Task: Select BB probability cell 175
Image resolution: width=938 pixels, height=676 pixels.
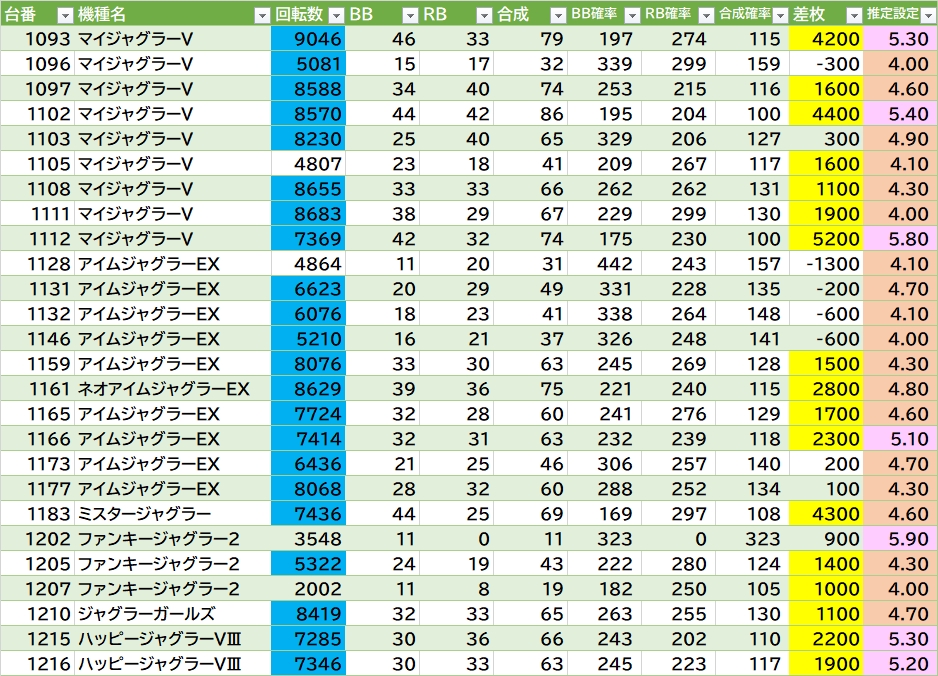Action: 604,239
